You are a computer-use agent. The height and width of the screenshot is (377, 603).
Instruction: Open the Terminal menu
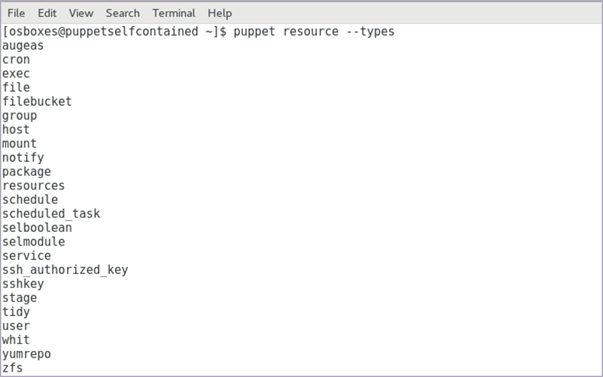[174, 13]
